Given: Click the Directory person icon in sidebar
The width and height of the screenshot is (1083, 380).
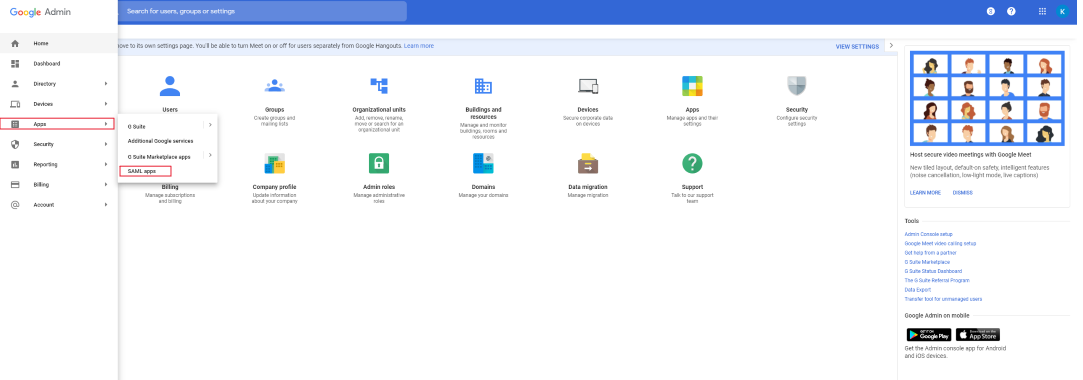Looking at the screenshot, I should (x=15, y=84).
